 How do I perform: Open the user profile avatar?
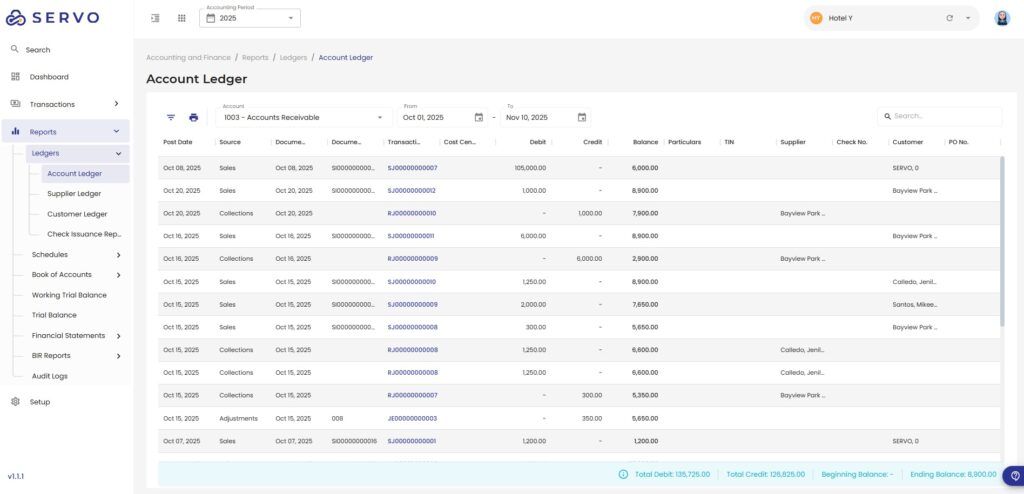tap(1002, 18)
